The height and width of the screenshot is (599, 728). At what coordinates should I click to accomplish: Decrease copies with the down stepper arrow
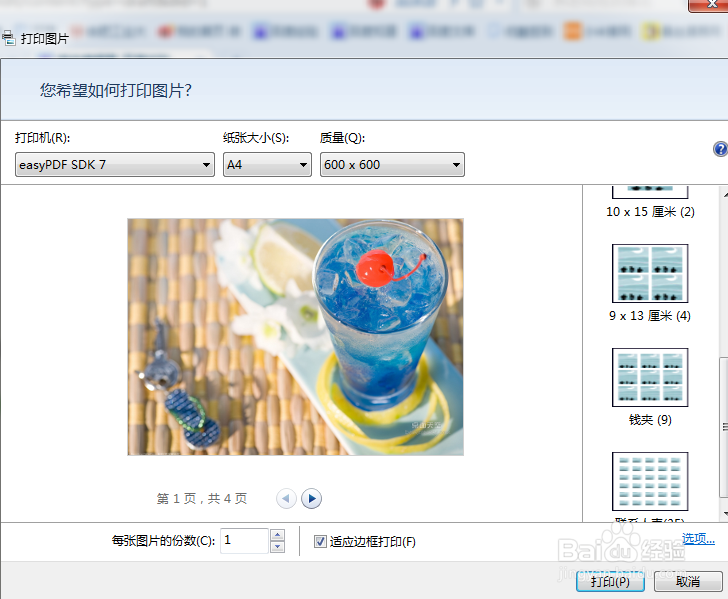pyautogui.click(x=277, y=547)
